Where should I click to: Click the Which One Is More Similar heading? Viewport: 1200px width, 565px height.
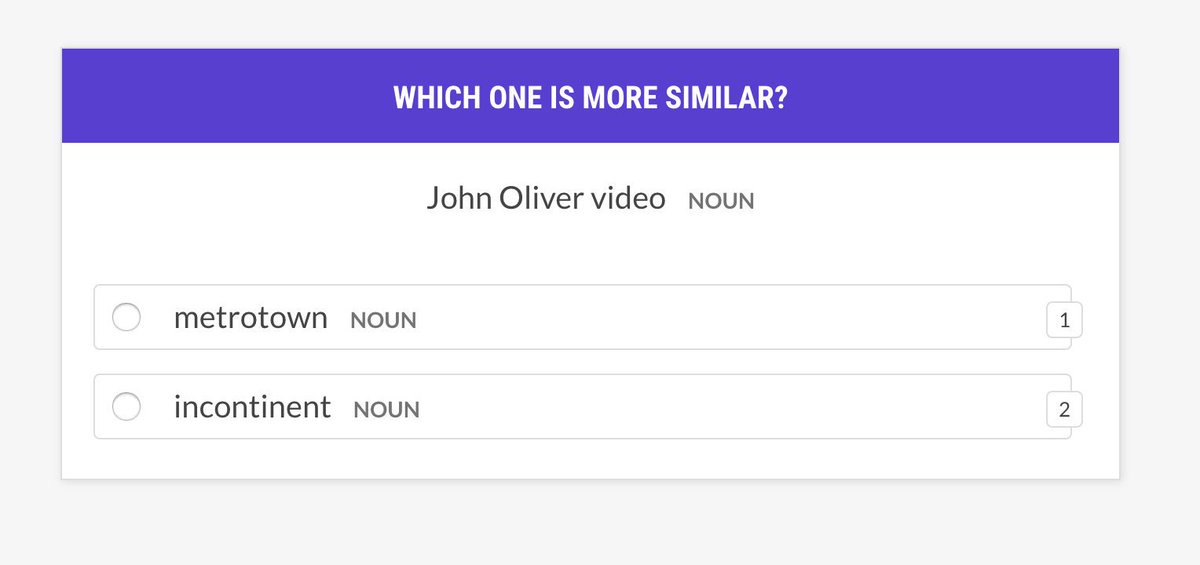tap(590, 98)
